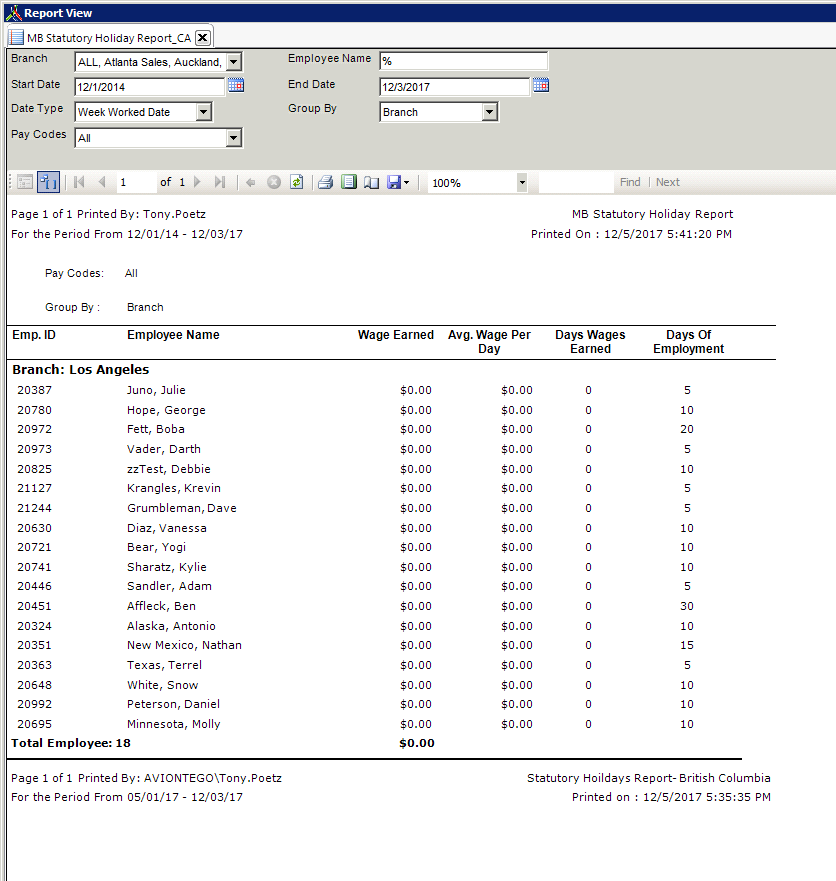Click employee ID 20780

(x=34, y=410)
